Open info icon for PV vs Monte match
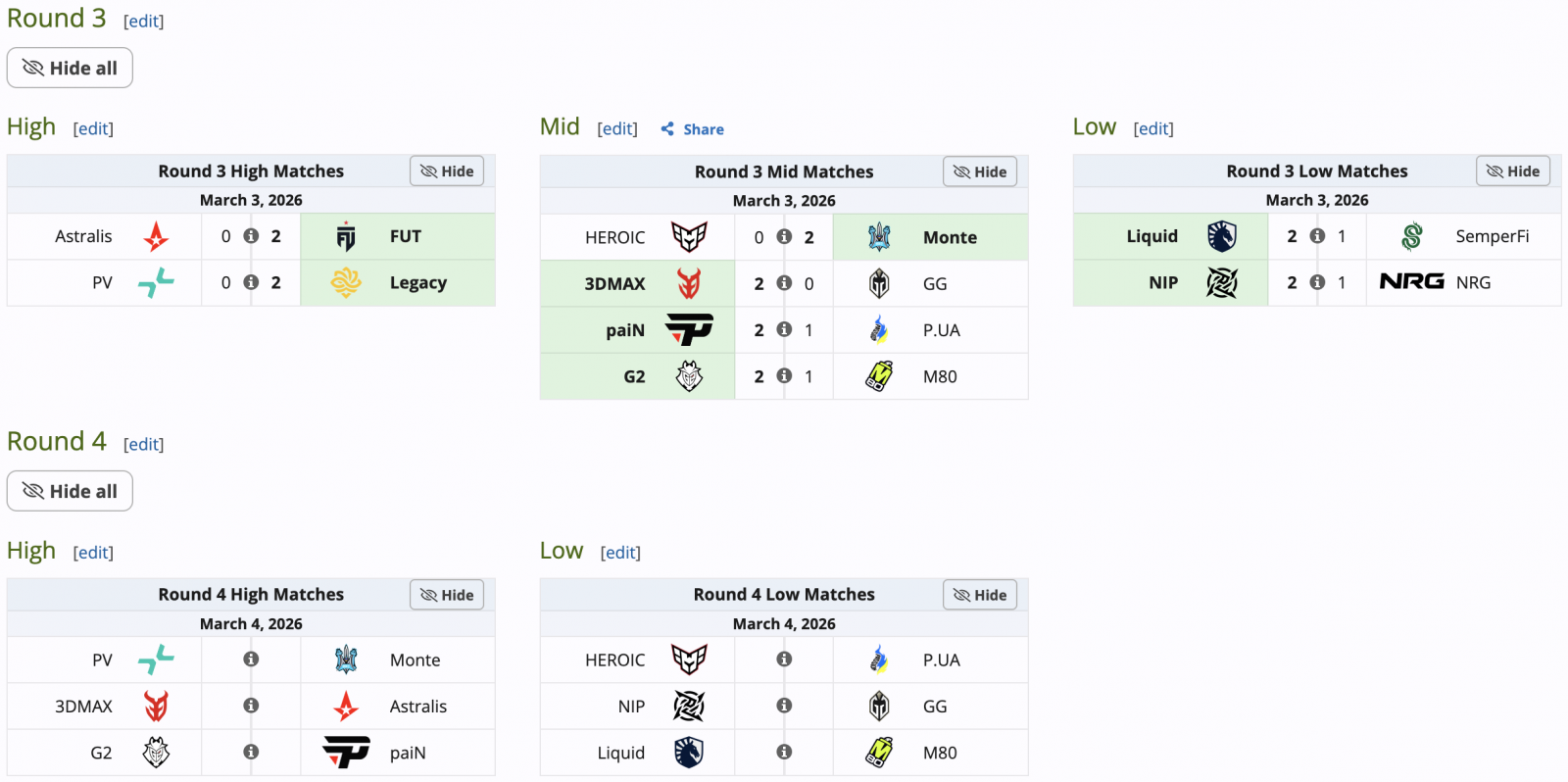Viewport: 1568px width, 782px height. click(x=251, y=660)
